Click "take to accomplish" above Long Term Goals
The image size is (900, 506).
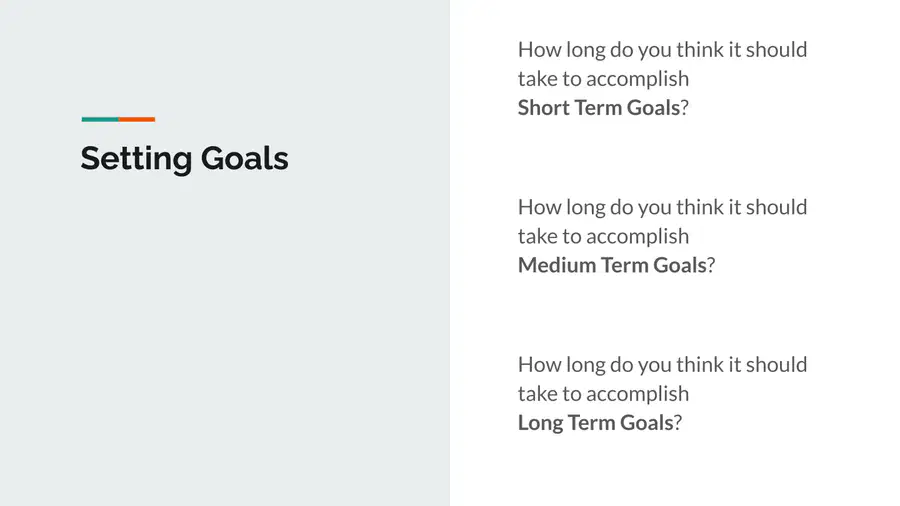[603, 395]
